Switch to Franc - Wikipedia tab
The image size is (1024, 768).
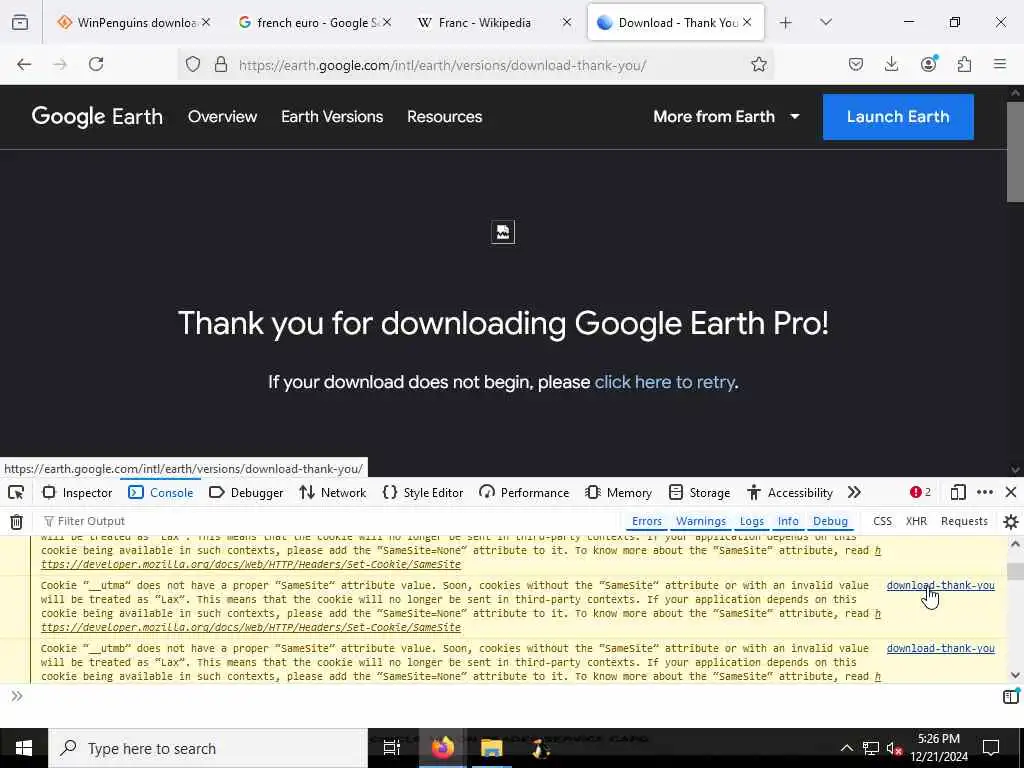click(x=485, y=23)
